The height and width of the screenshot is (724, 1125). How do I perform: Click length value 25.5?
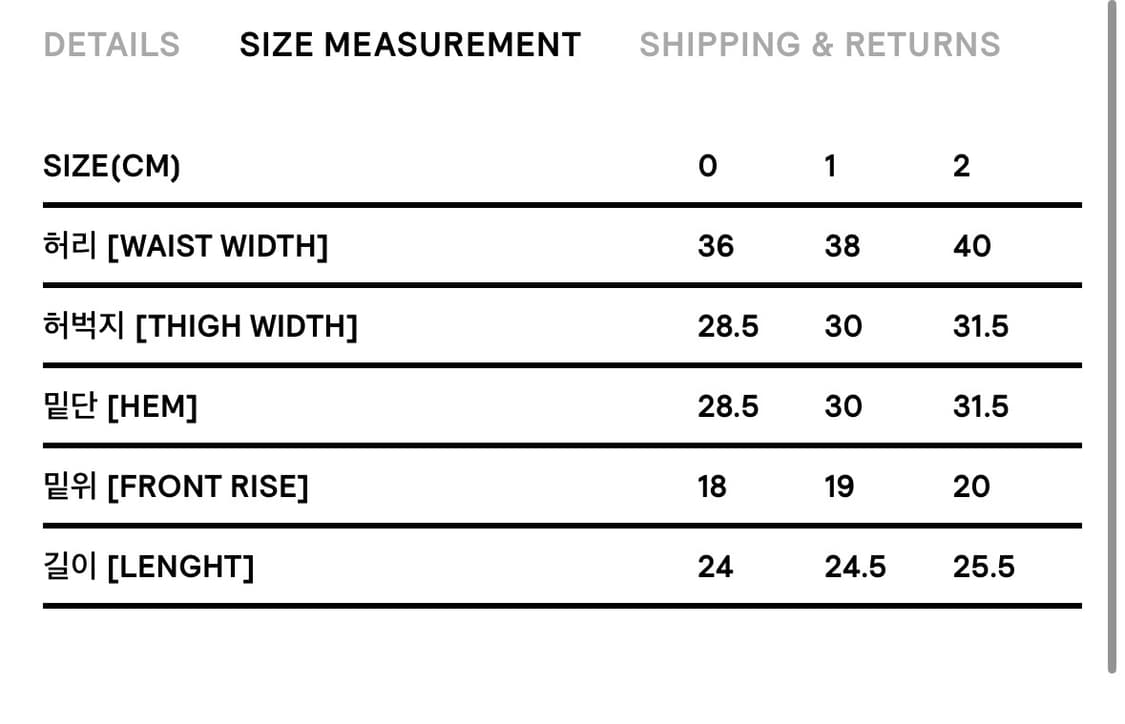click(x=984, y=567)
